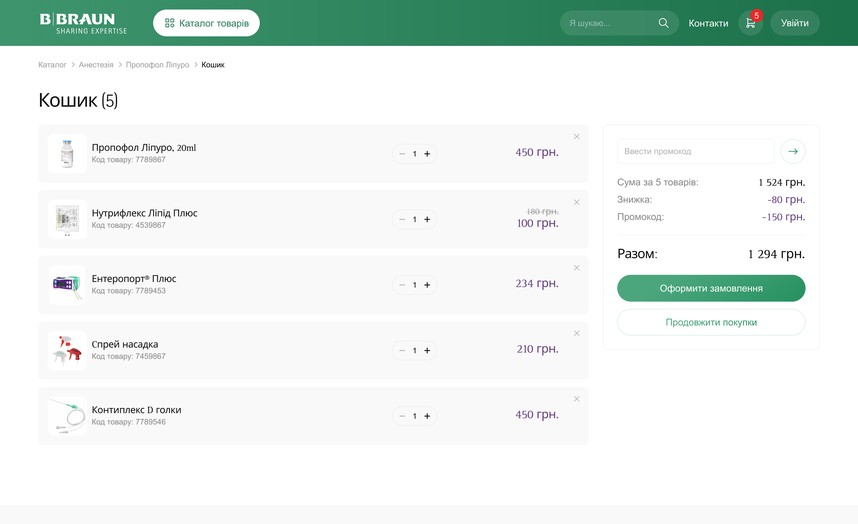Decrease quantity of Пропофол Ліпуро
This screenshot has height=524, width=858.
pos(402,154)
